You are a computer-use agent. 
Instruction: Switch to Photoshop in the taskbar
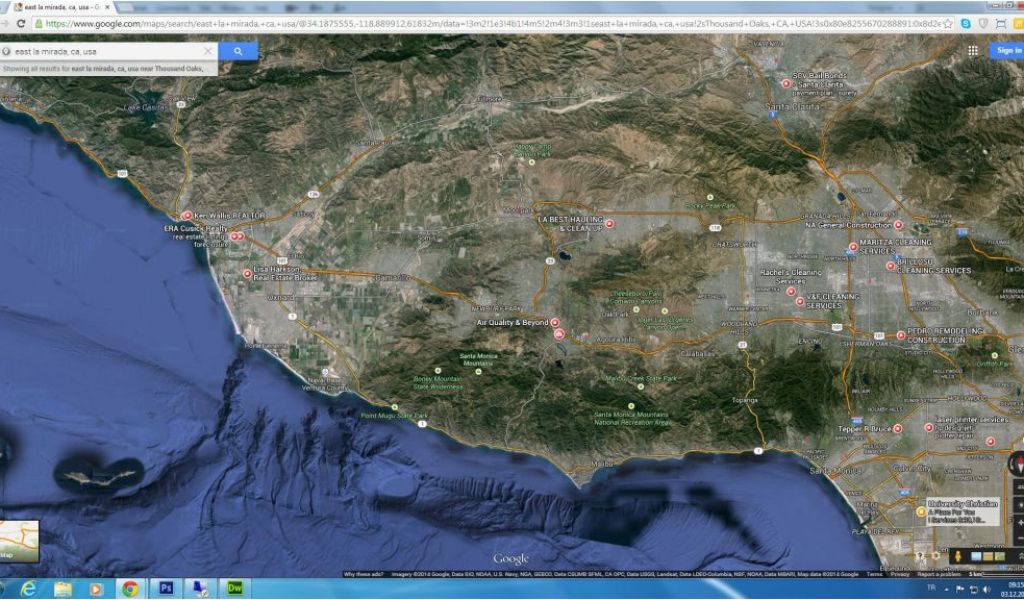(x=166, y=588)
